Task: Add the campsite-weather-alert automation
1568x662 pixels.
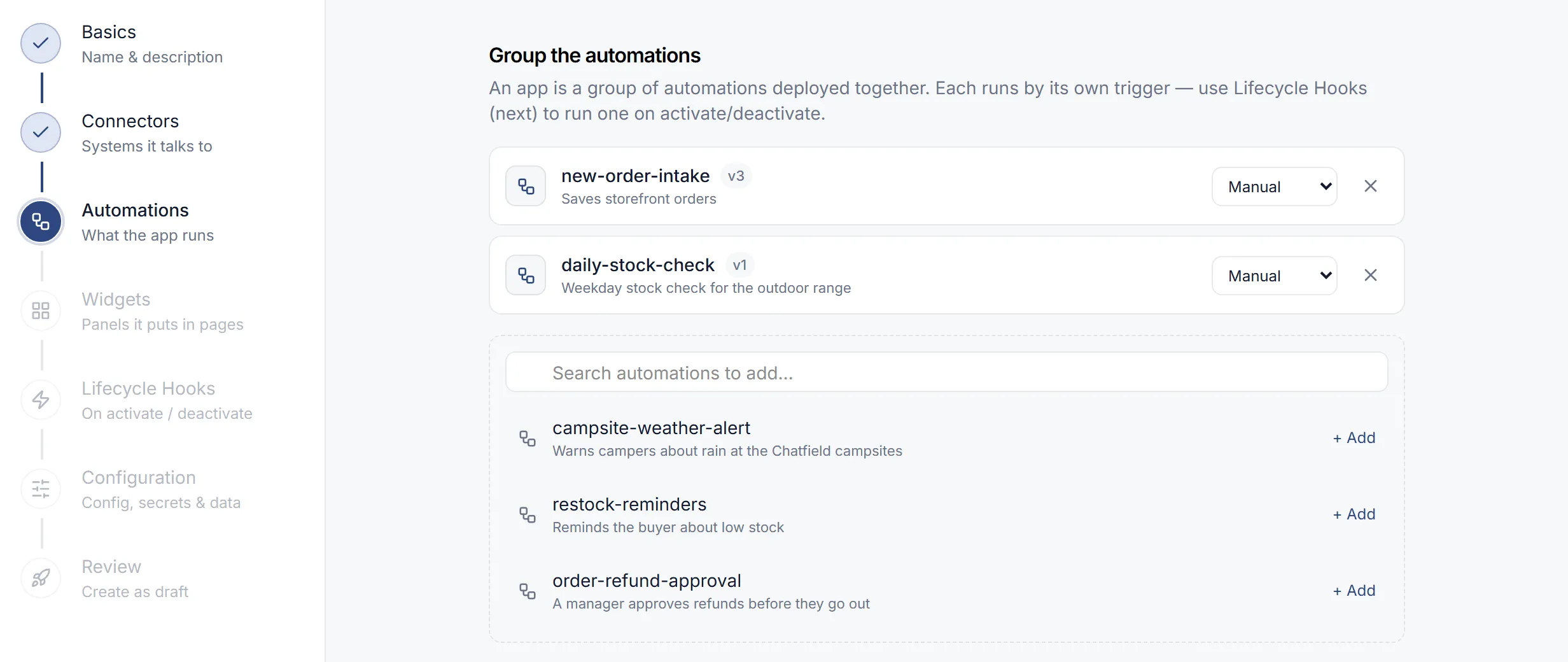Action: click(x=1354, y=438)
